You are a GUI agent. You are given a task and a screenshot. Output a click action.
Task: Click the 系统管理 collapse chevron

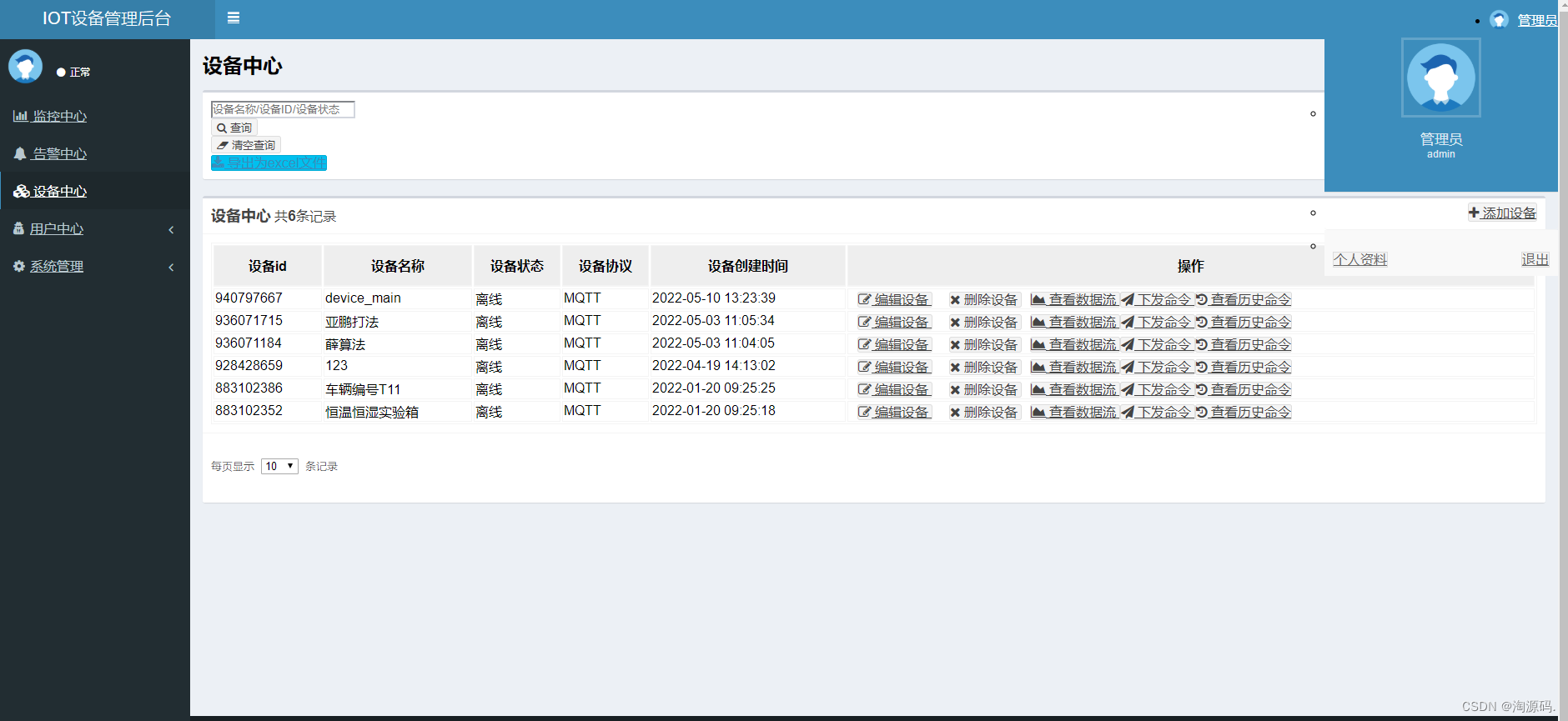coord(171,267)
